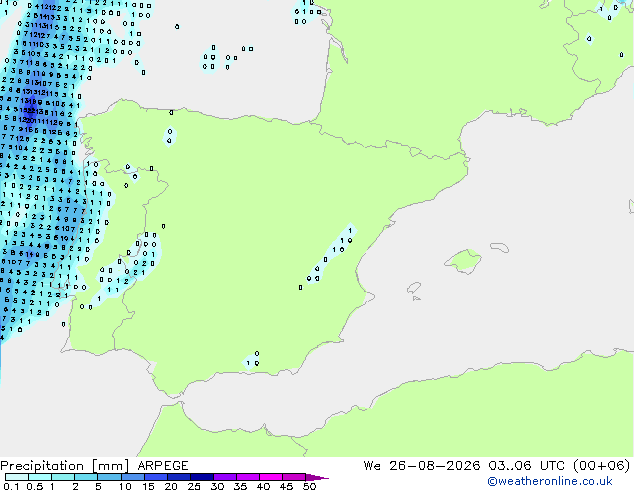
Task: Click the 30–35 mm purple legend swatch
Action: (224, 477)
